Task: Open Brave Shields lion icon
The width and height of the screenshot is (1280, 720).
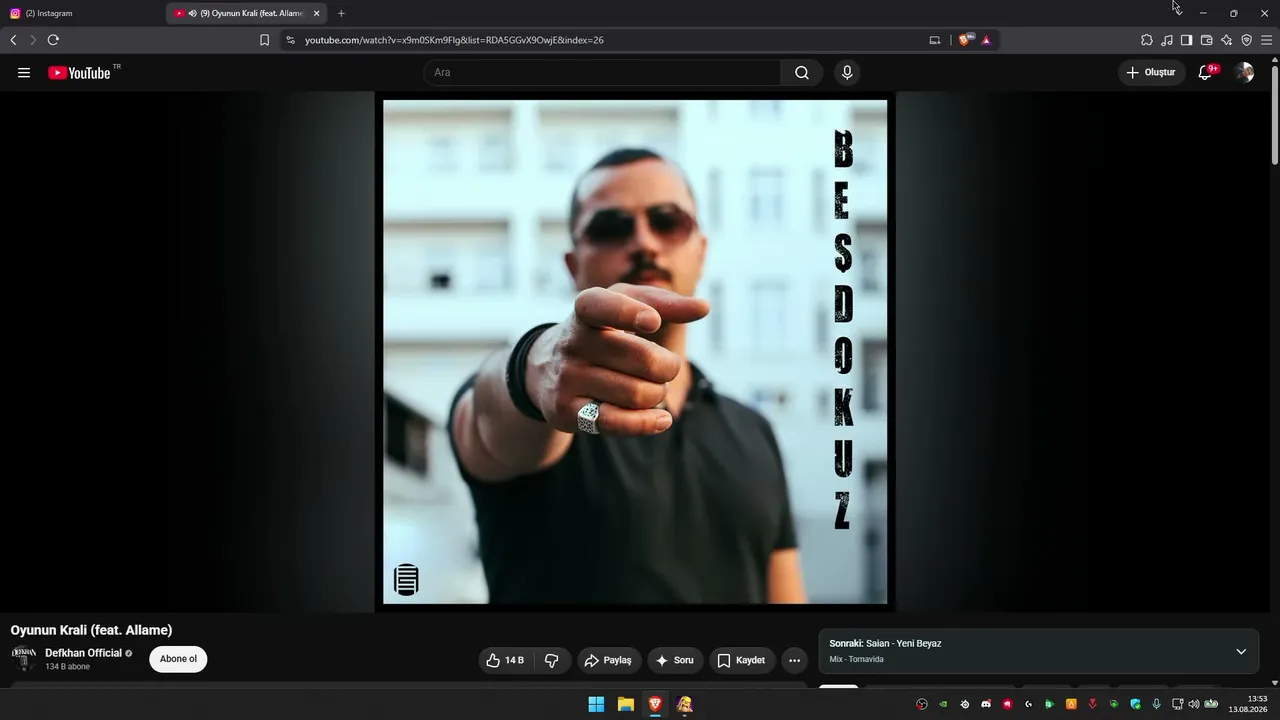Action: click(x=964, y=40)
